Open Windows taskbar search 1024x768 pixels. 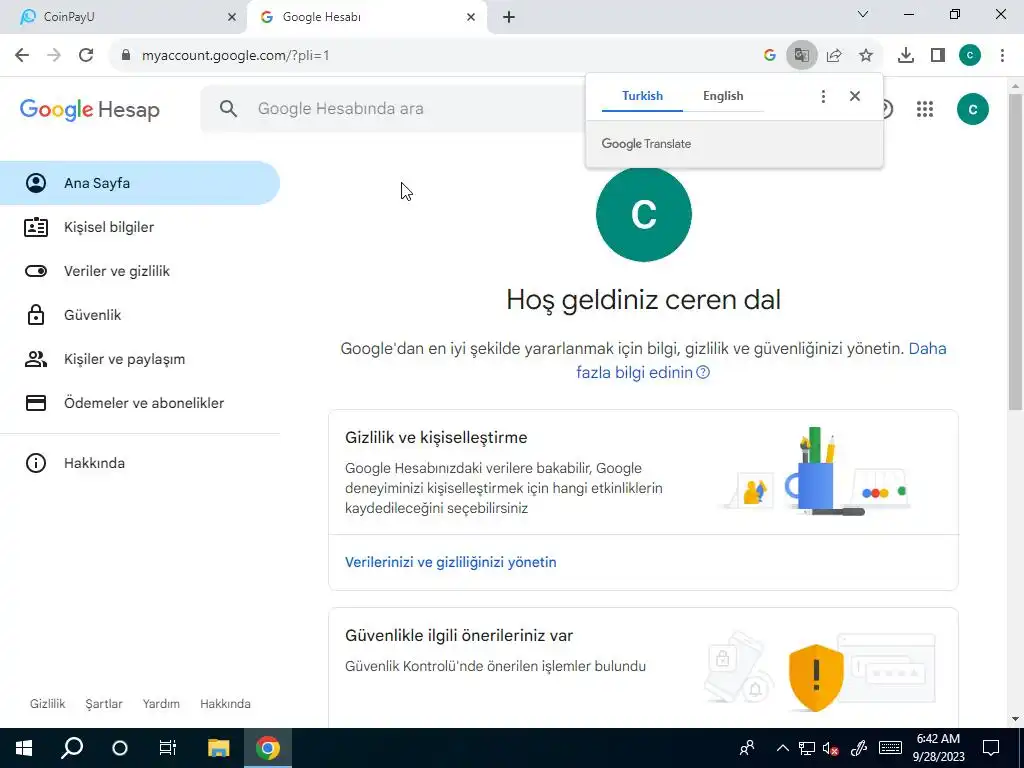[x=72, y=748]
